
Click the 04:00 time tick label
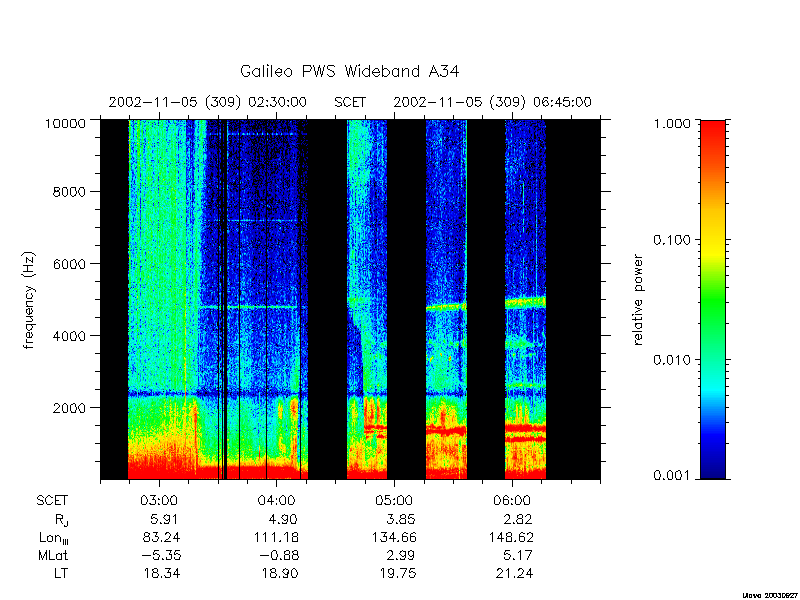point(277,501)
